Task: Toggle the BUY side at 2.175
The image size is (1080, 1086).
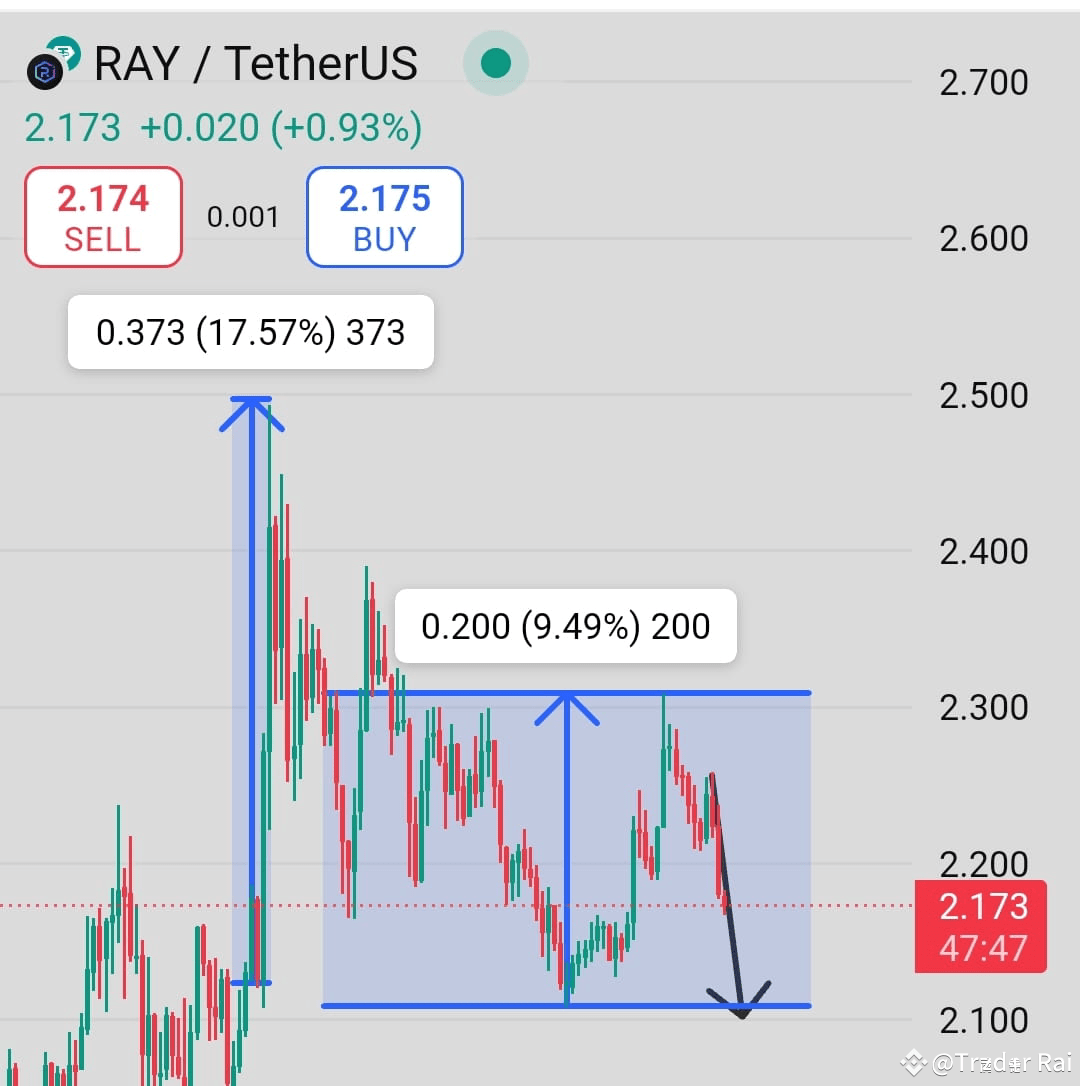Action: click(384, 217)
